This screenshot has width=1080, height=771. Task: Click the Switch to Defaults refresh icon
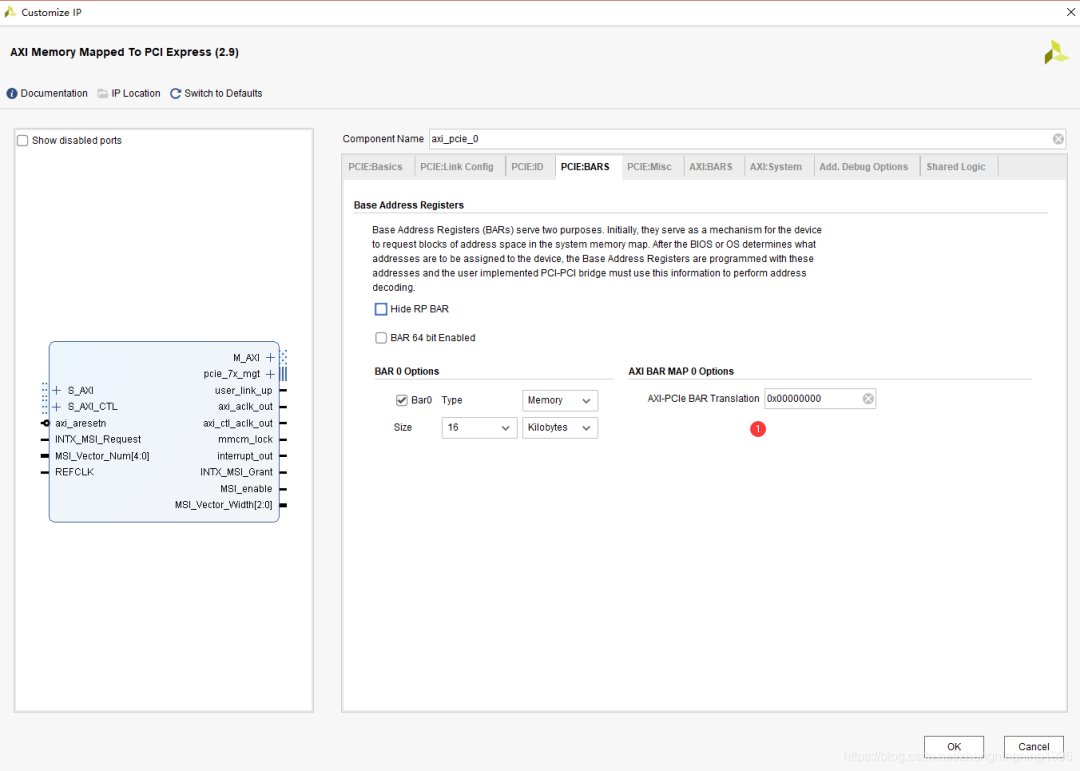[176, 94]
